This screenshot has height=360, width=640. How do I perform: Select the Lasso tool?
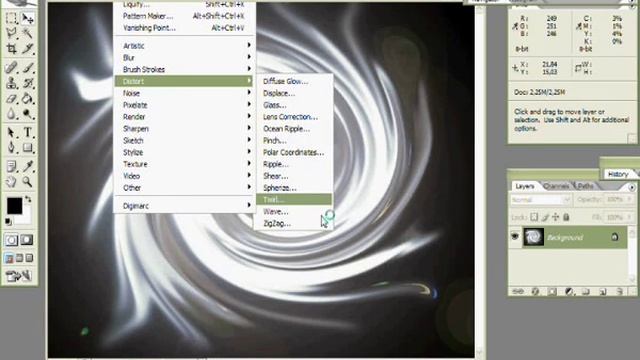(x=11, y=33)
